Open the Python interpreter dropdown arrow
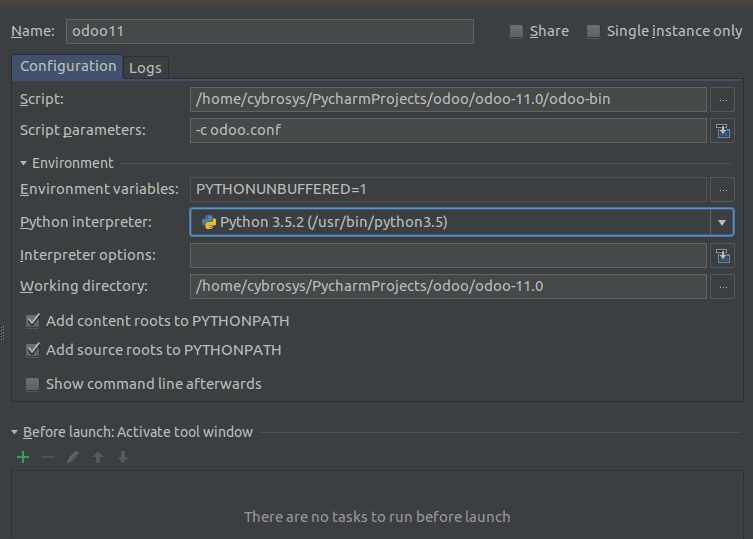 [722, 222]
